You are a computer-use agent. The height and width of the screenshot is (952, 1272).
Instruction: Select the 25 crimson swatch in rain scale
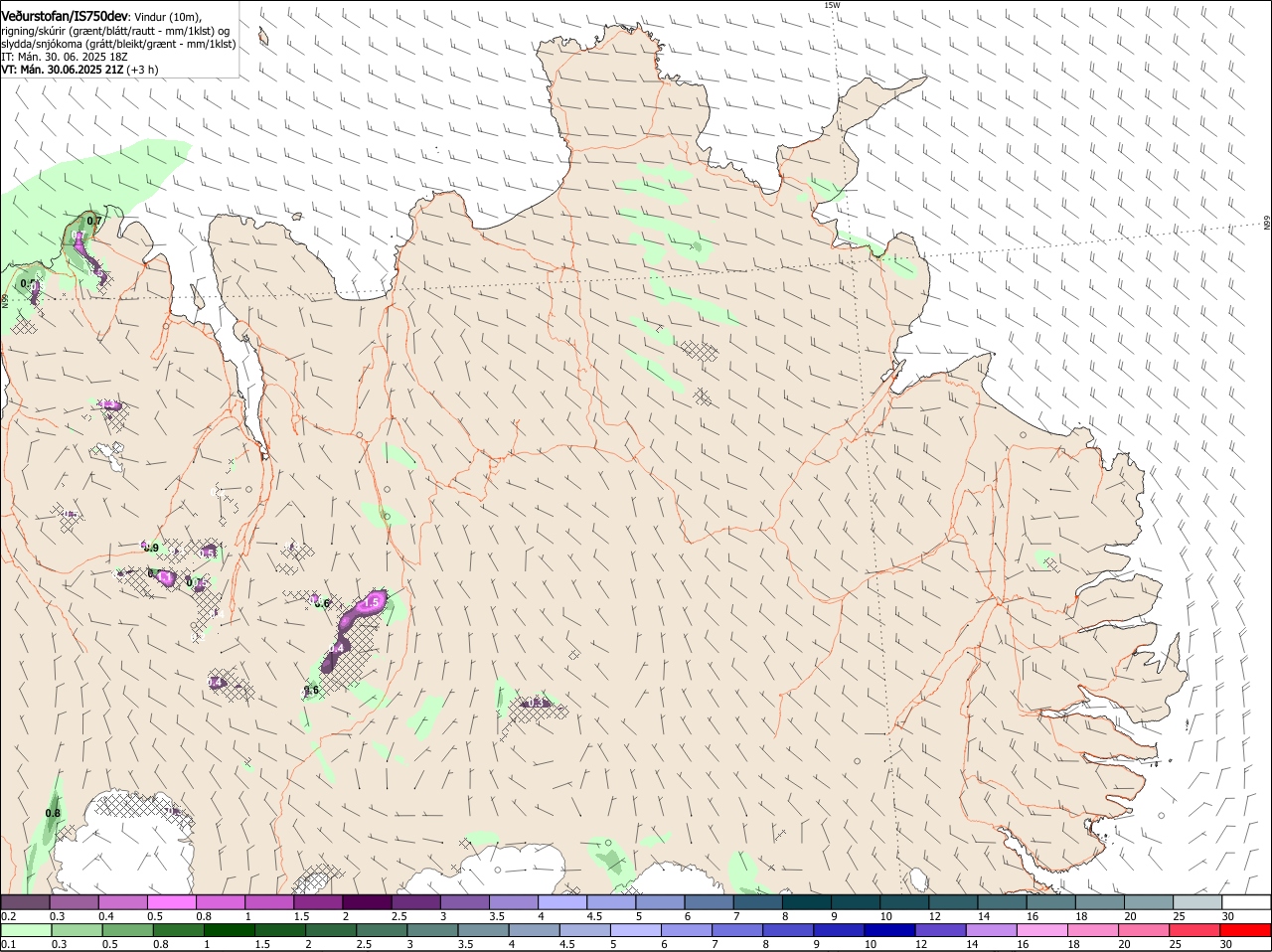click(x=1194, y=930)
